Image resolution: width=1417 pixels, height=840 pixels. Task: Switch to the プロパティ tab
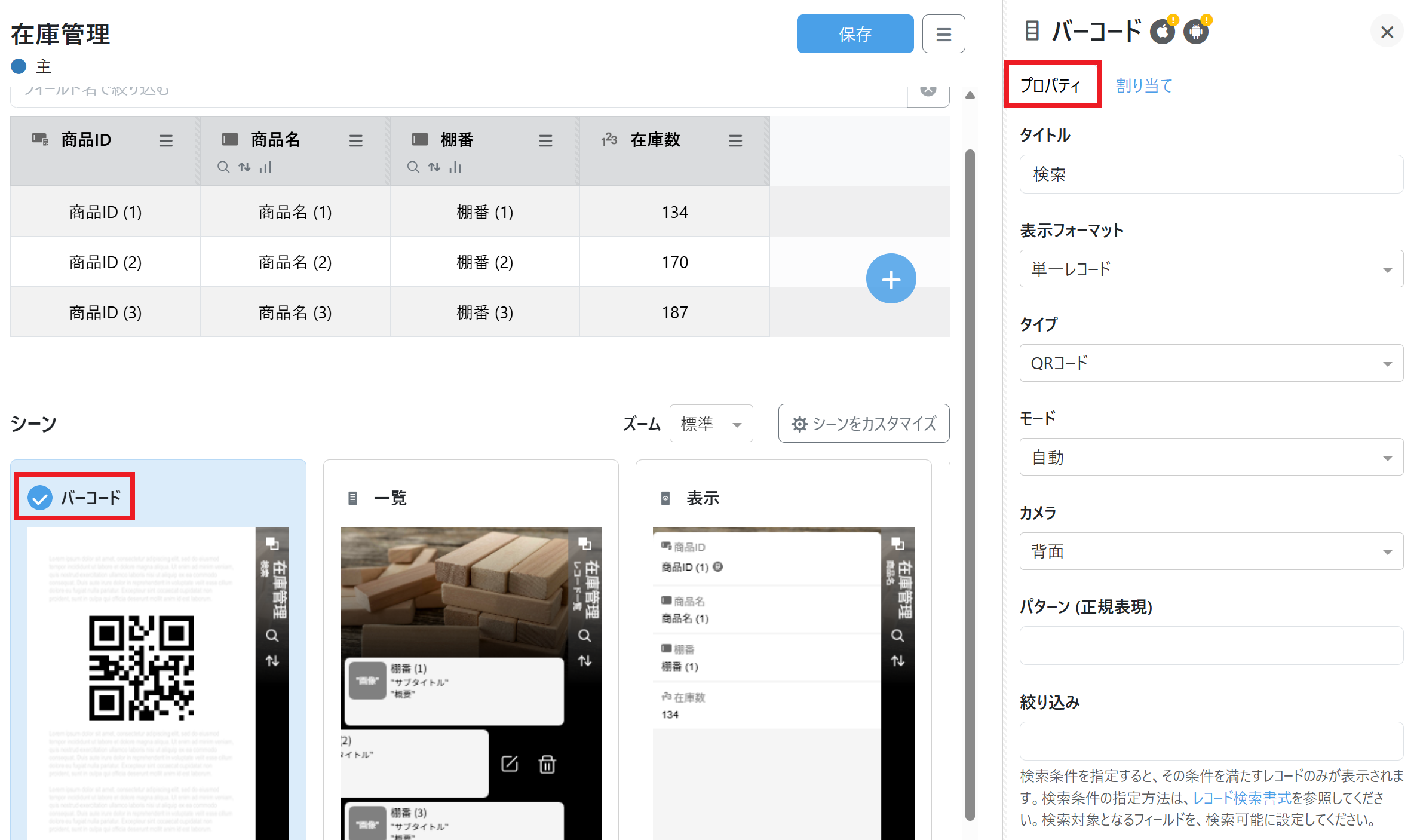(x=1051, y=85)
